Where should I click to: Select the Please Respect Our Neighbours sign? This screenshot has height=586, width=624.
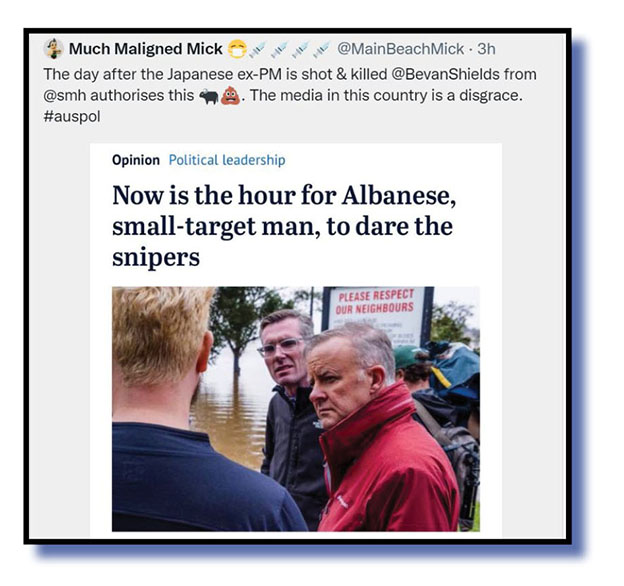click(376, 315)
